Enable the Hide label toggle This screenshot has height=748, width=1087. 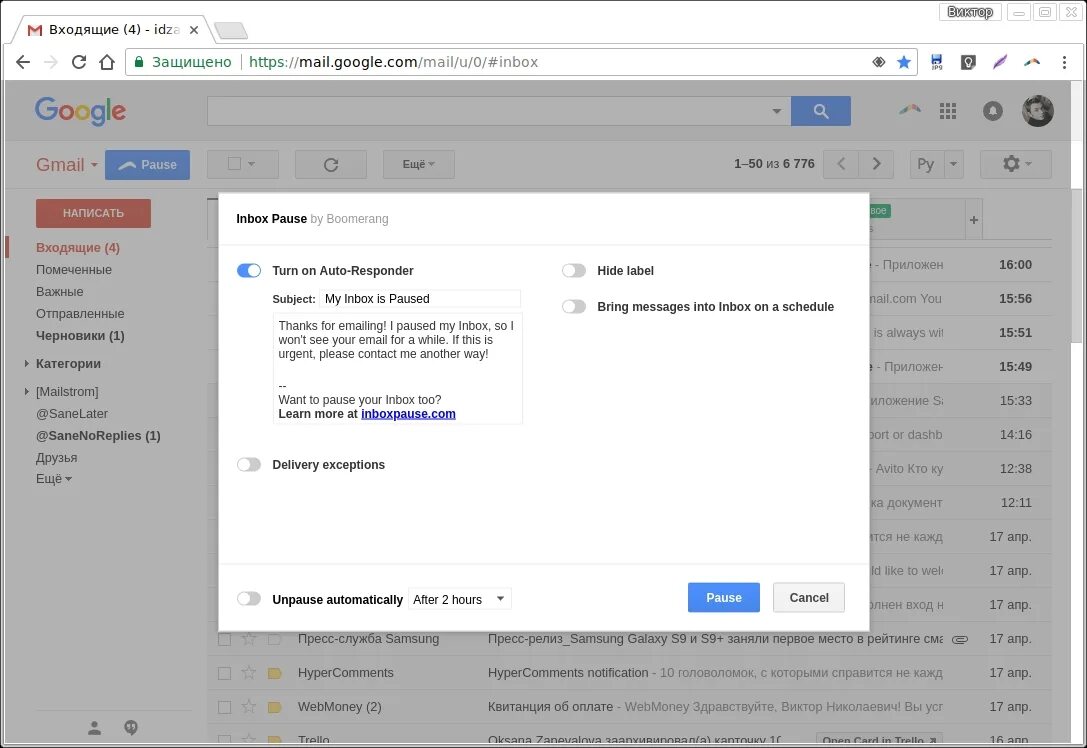pos(574,270)
